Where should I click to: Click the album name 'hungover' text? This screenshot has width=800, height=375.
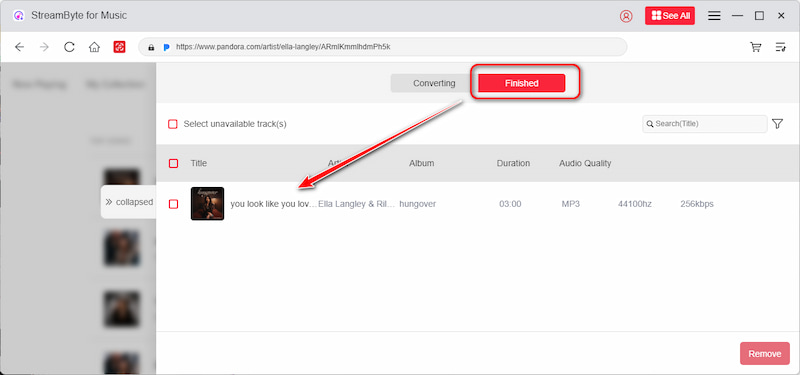[x=417, y=204]
